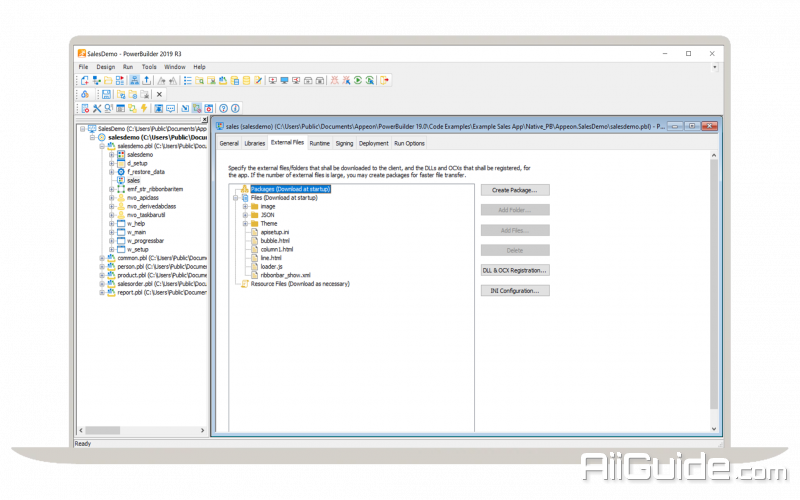Open the Library painter toolbar icon
The height and width of the screenshot is (500, 800).
tap(223, 81)
